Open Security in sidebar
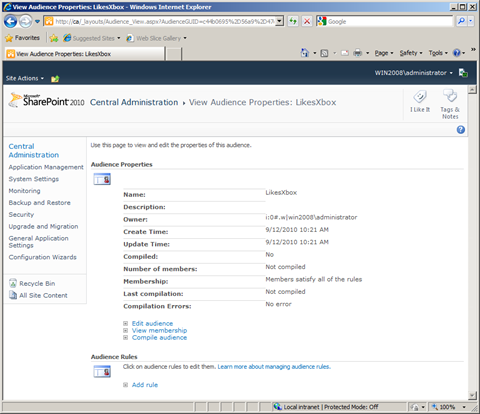The image size is (480, 414). (x=21, y=214)
